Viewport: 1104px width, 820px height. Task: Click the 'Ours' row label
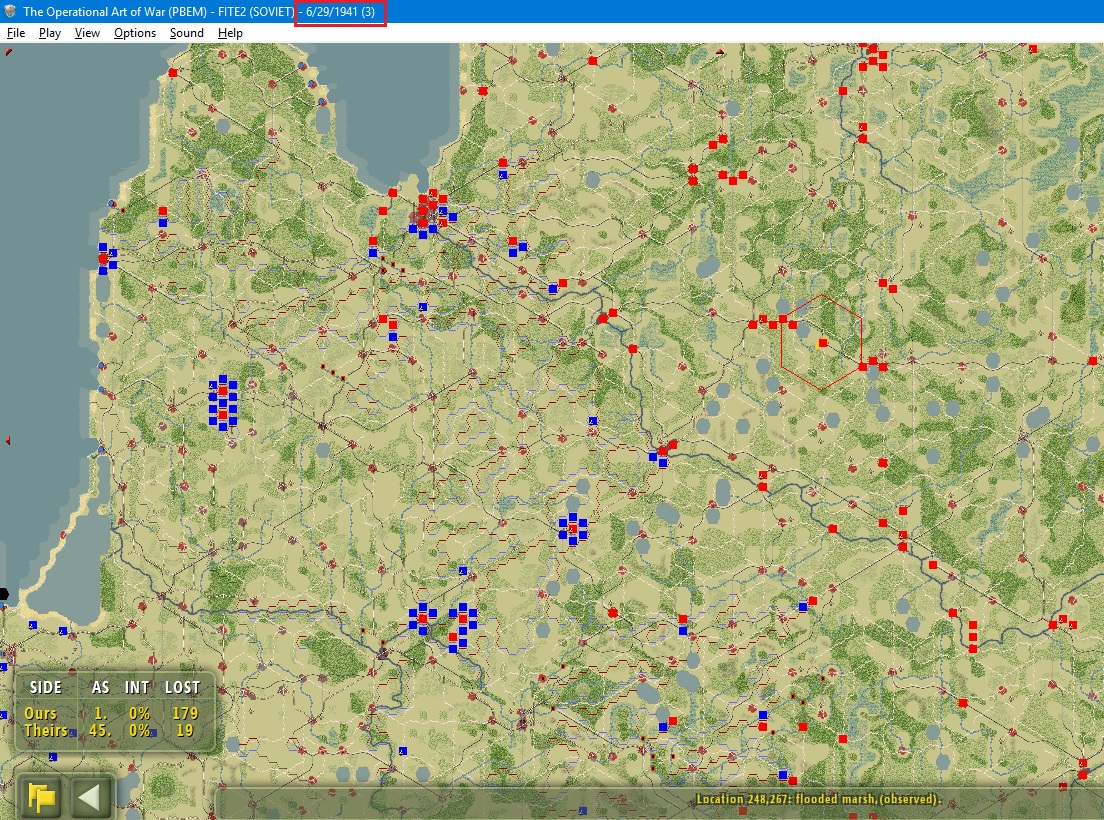40,713
